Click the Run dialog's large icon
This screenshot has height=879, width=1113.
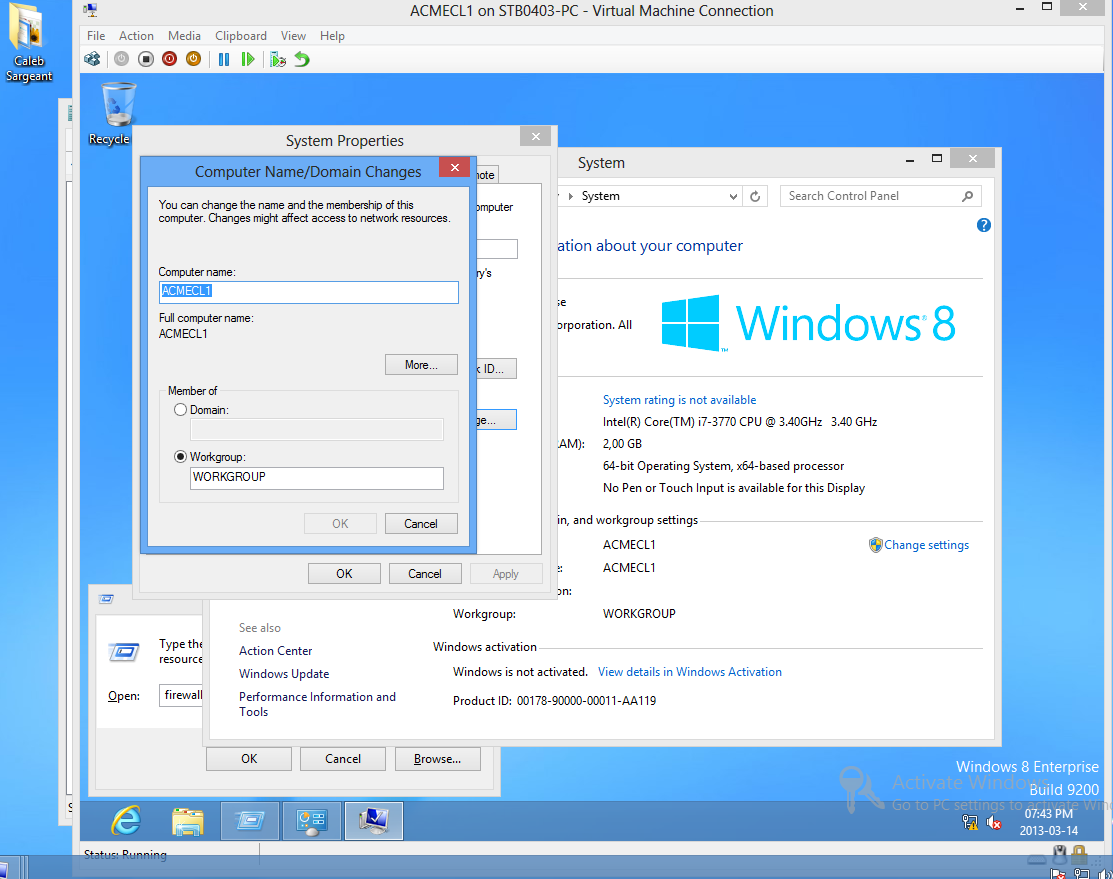click(x=124, y=651)
